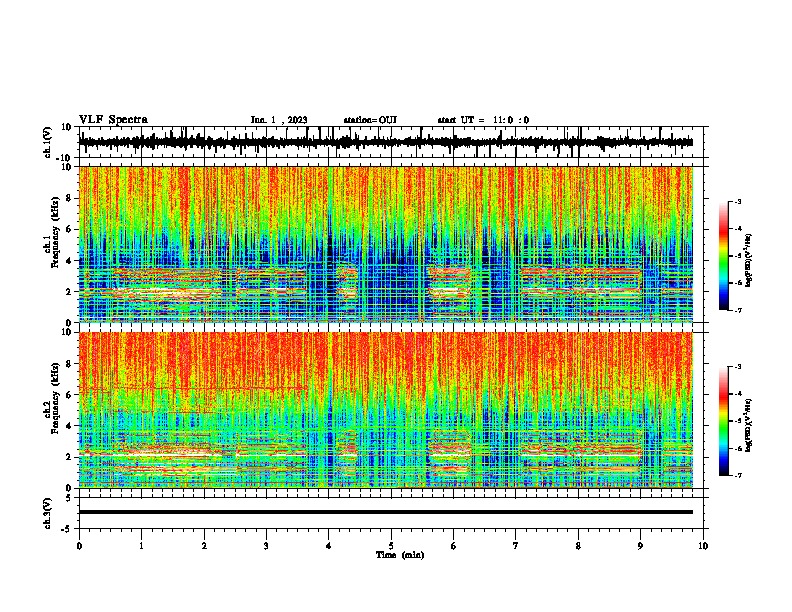Click the ch.1 voltage waveform trace
This screenshot has height=612, width=792.
pyautogui.click(x=386, y=142)
